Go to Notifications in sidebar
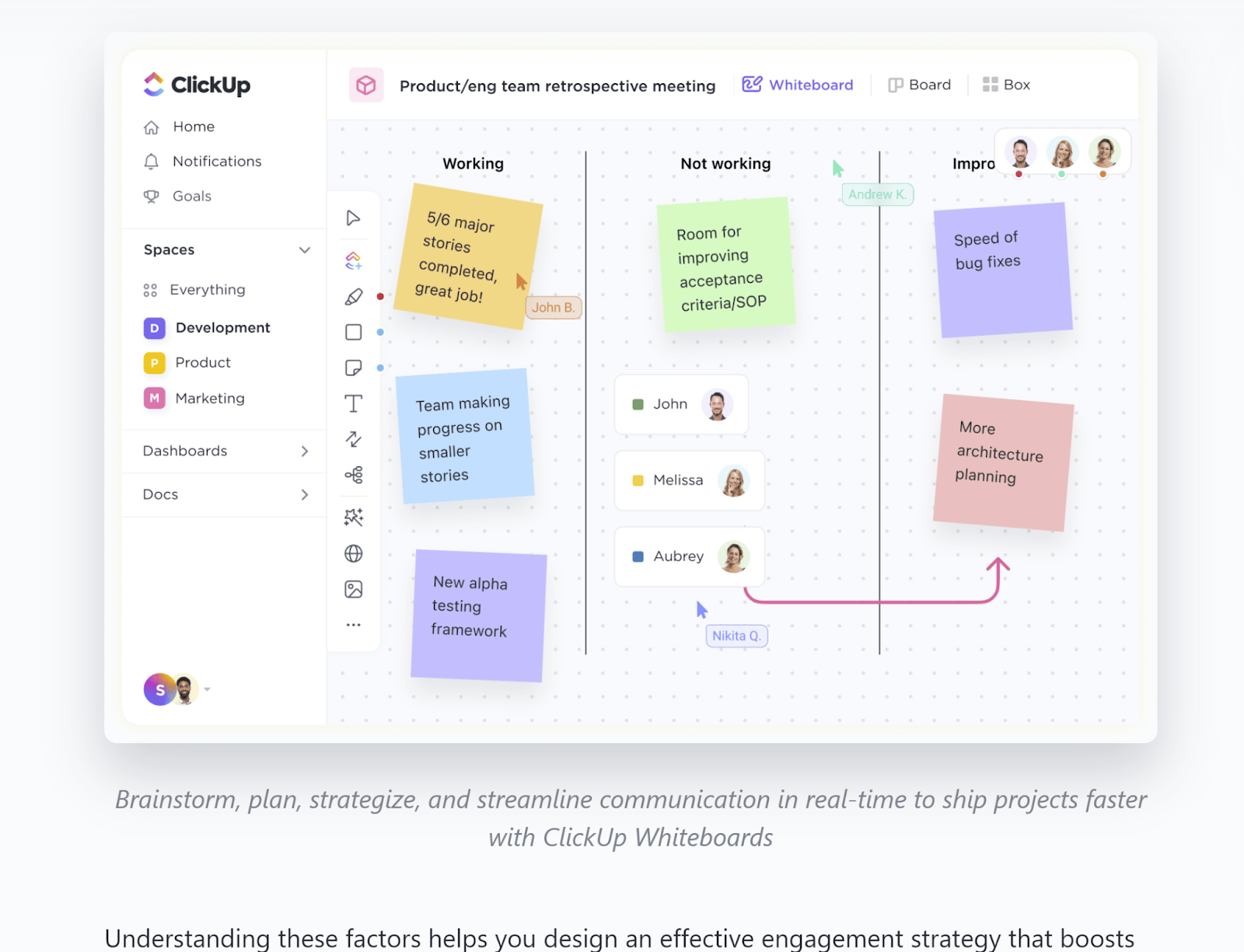1244x952 pixels. pos(217,162)
